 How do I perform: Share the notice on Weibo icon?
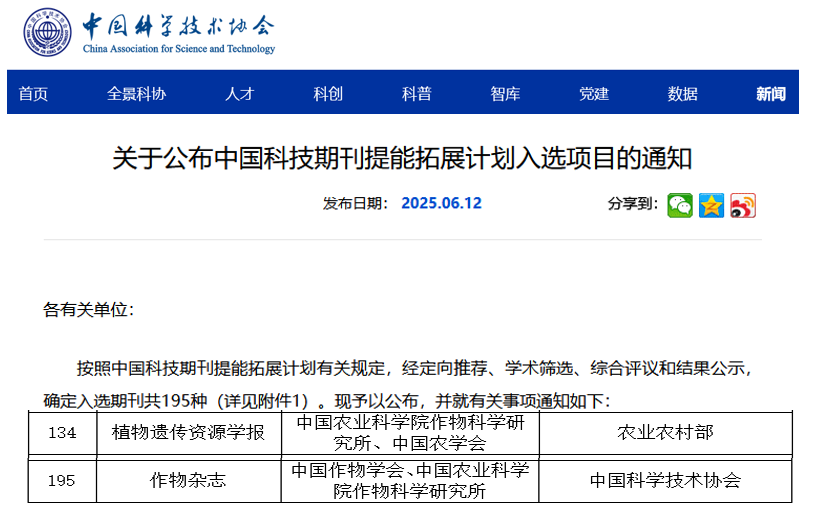742,205
